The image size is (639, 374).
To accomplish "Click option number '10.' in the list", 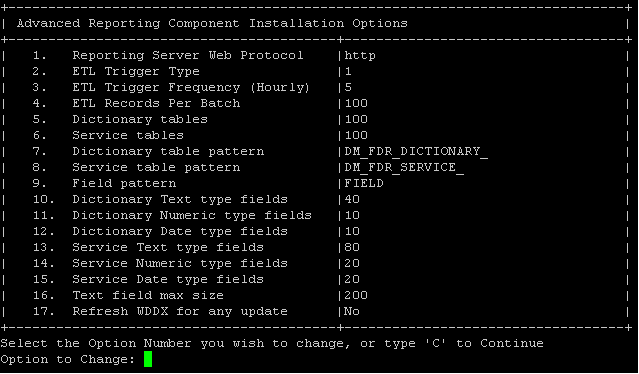I will tap(44, 199).
